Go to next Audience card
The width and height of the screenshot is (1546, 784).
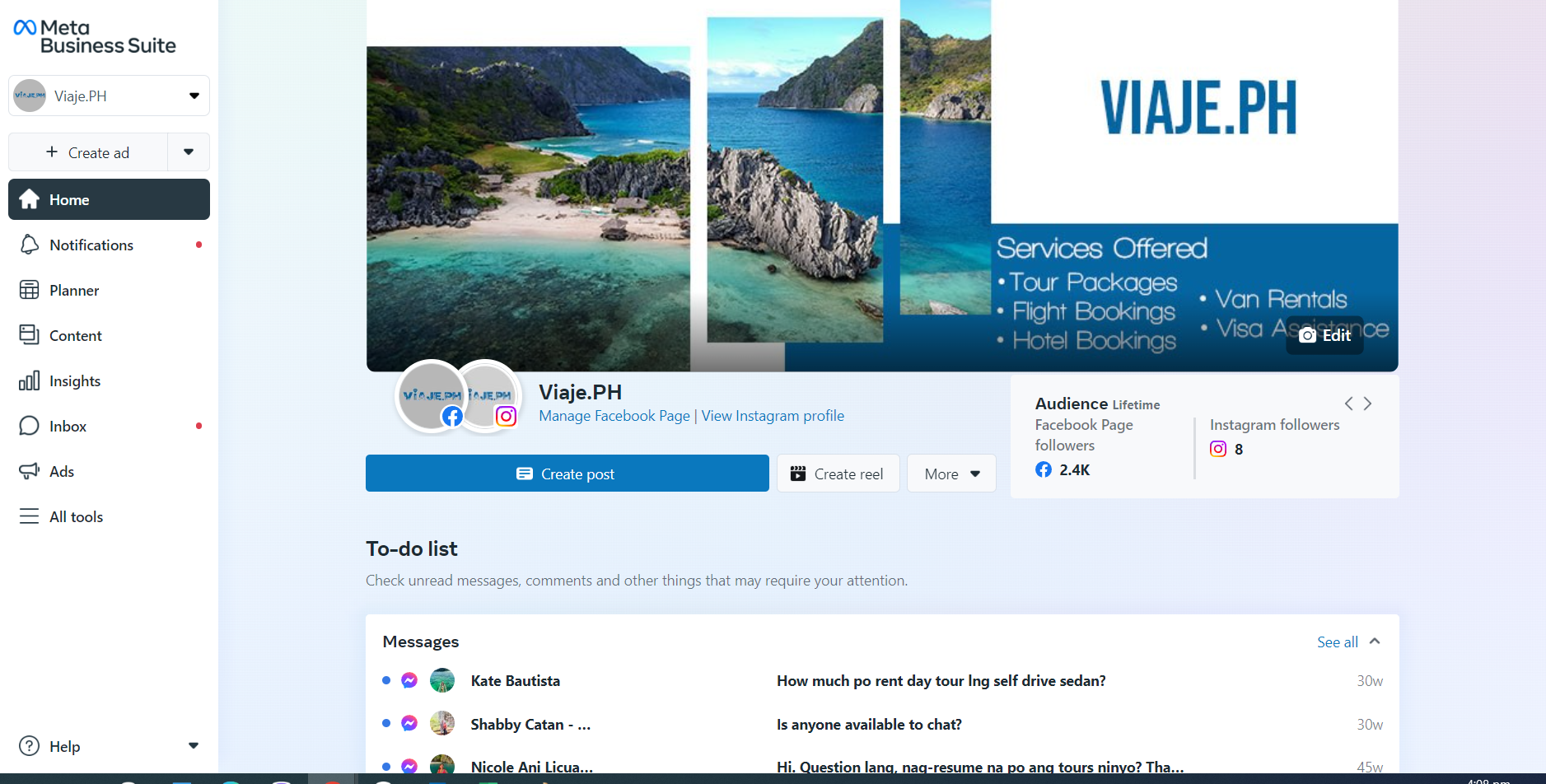click(x=1368, y=404)
